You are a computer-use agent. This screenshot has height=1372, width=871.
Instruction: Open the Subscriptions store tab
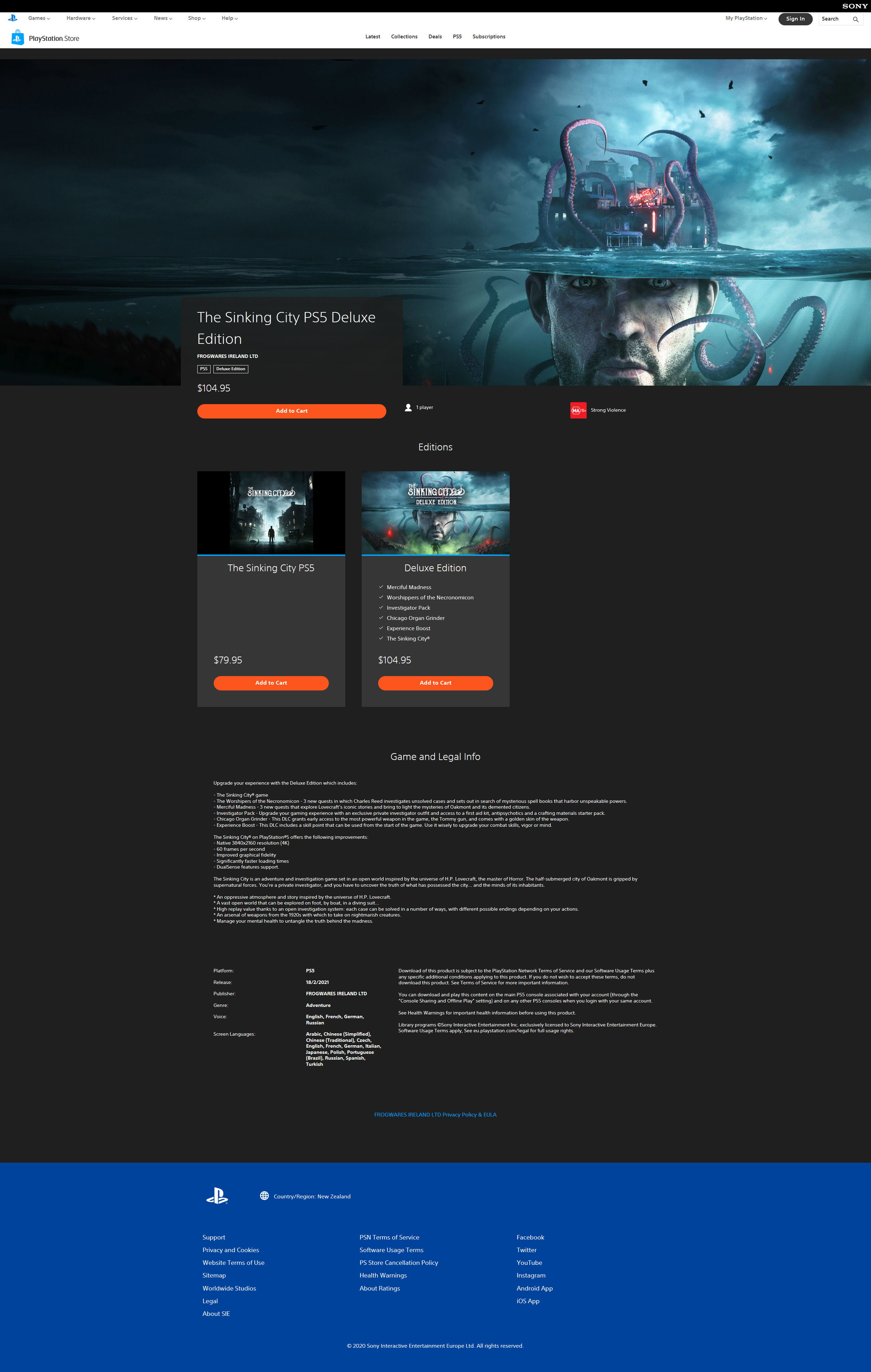coord(489,36)
